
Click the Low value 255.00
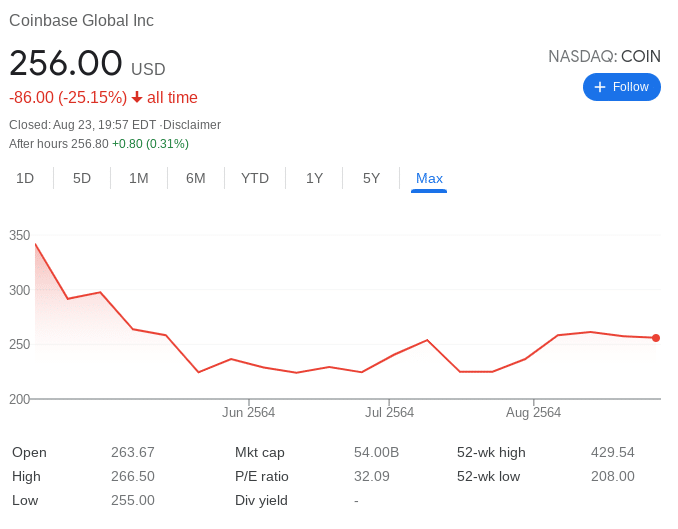[x=133, y=500]
